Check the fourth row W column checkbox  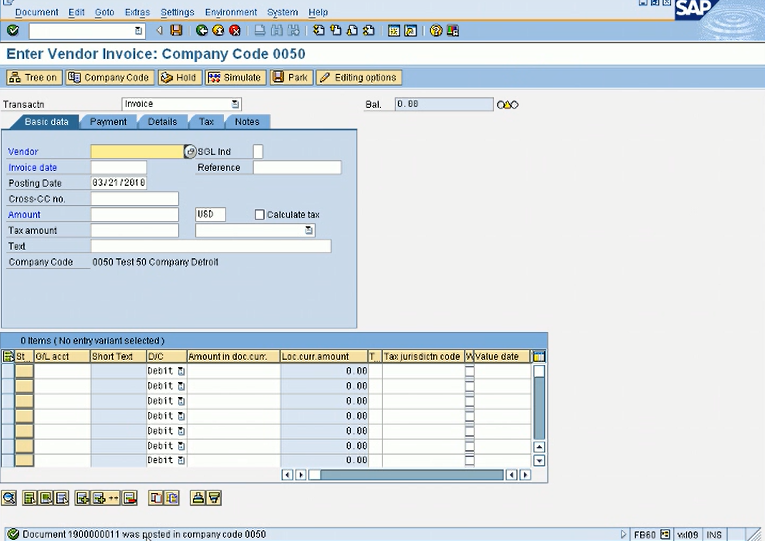click(469, 416)
